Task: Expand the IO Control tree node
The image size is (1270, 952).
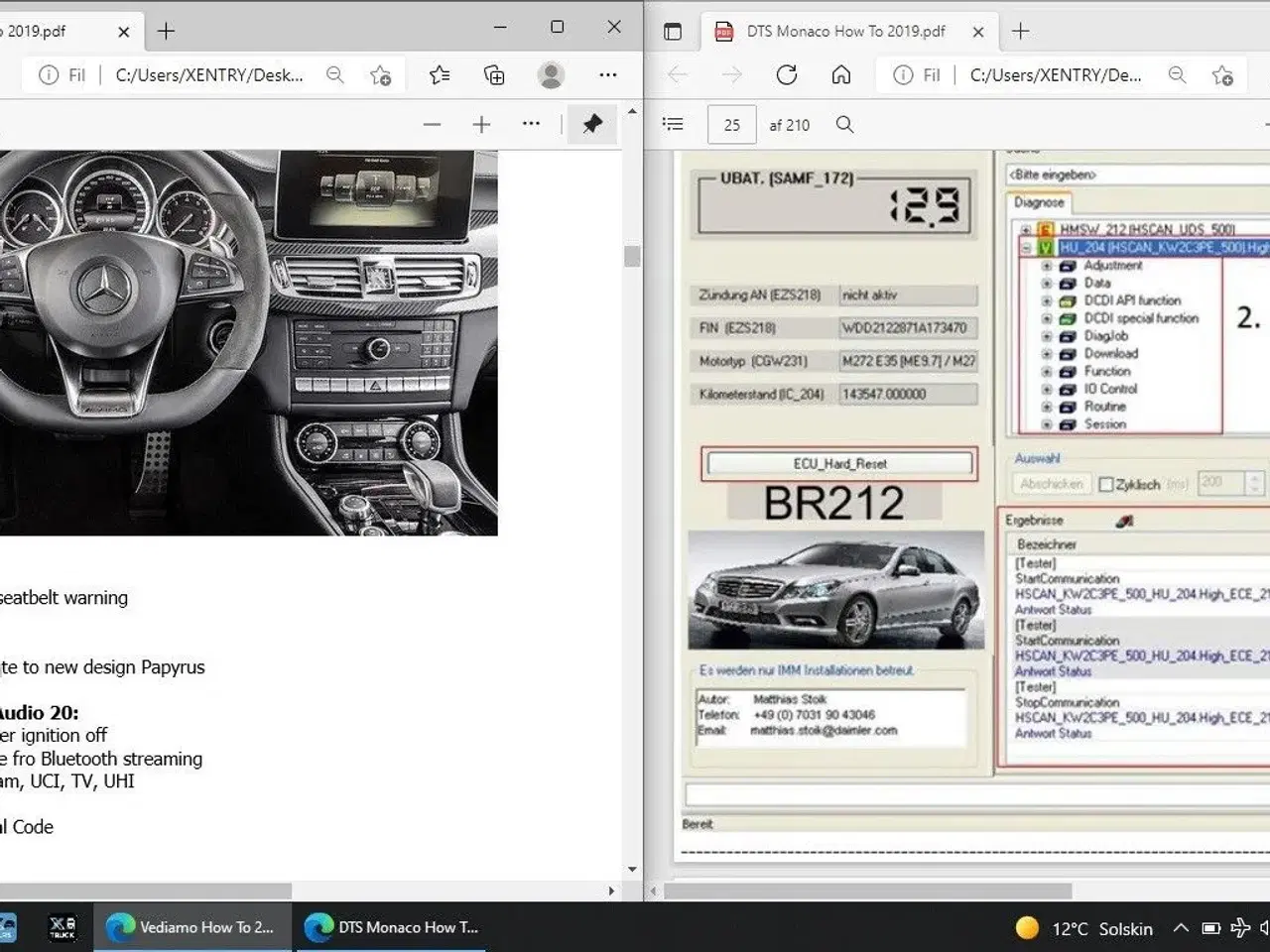Action: coord(1046,390)
